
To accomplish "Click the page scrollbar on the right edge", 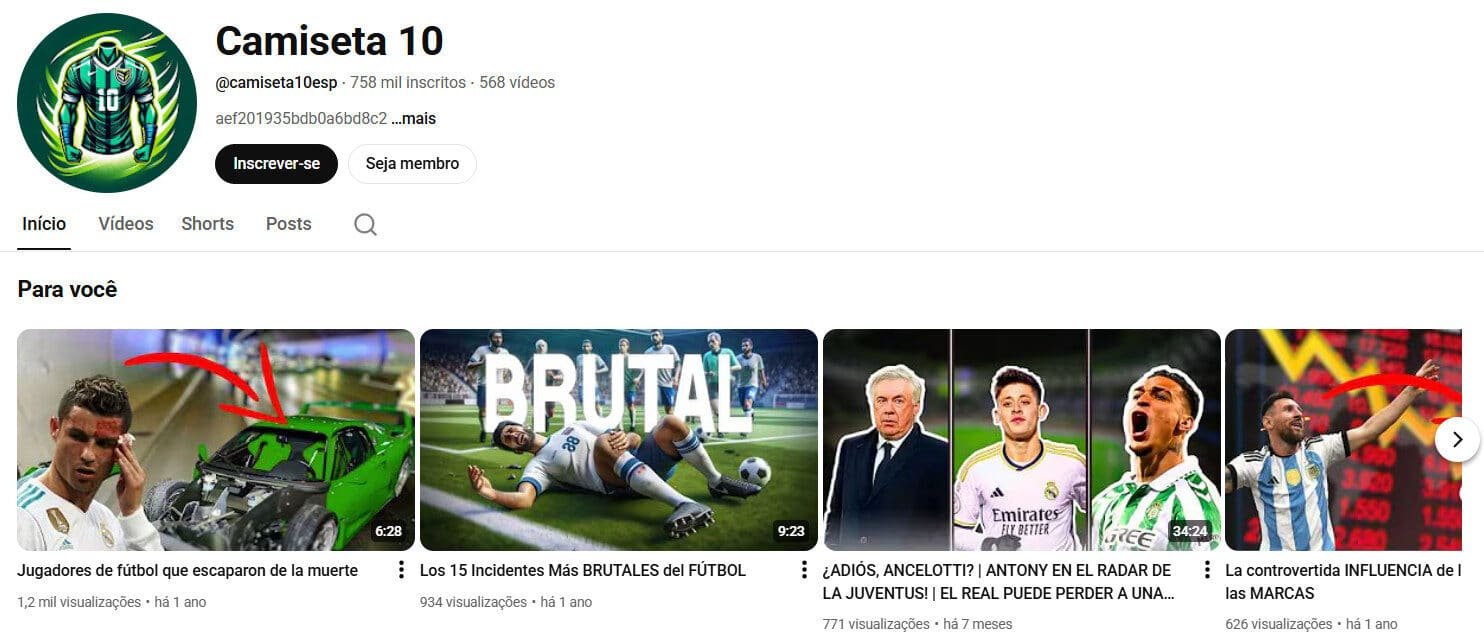I will click(1480, 320).
